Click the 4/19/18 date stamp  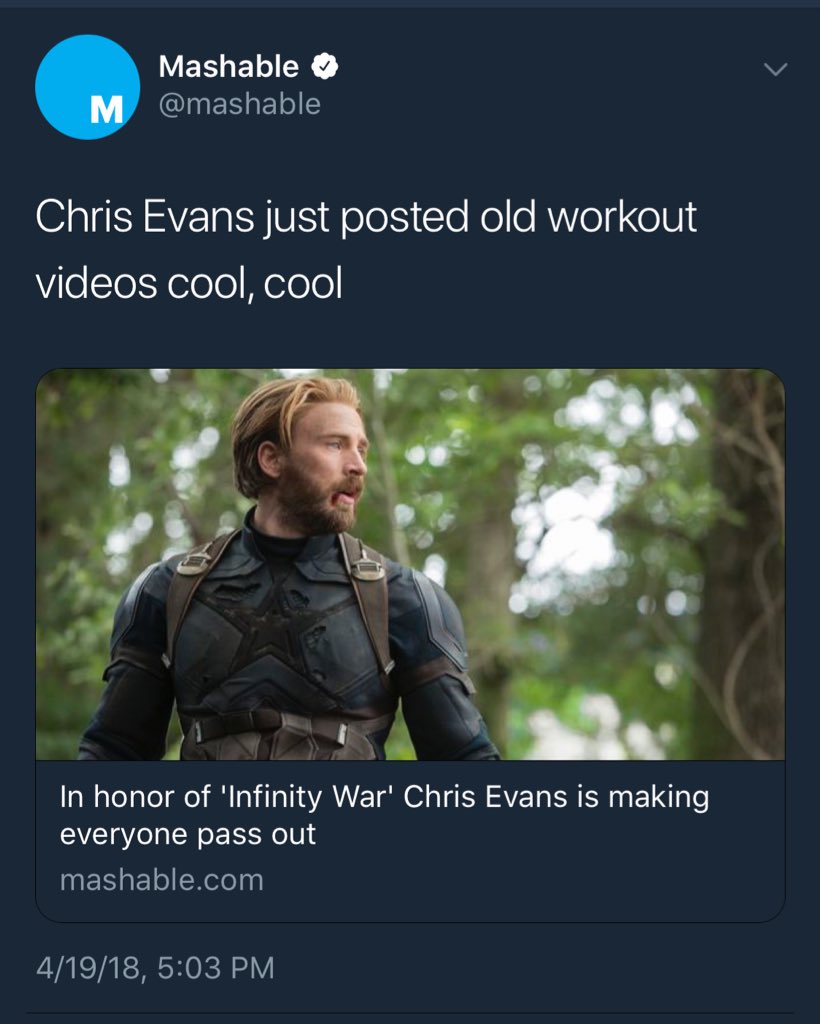(87, 968)
